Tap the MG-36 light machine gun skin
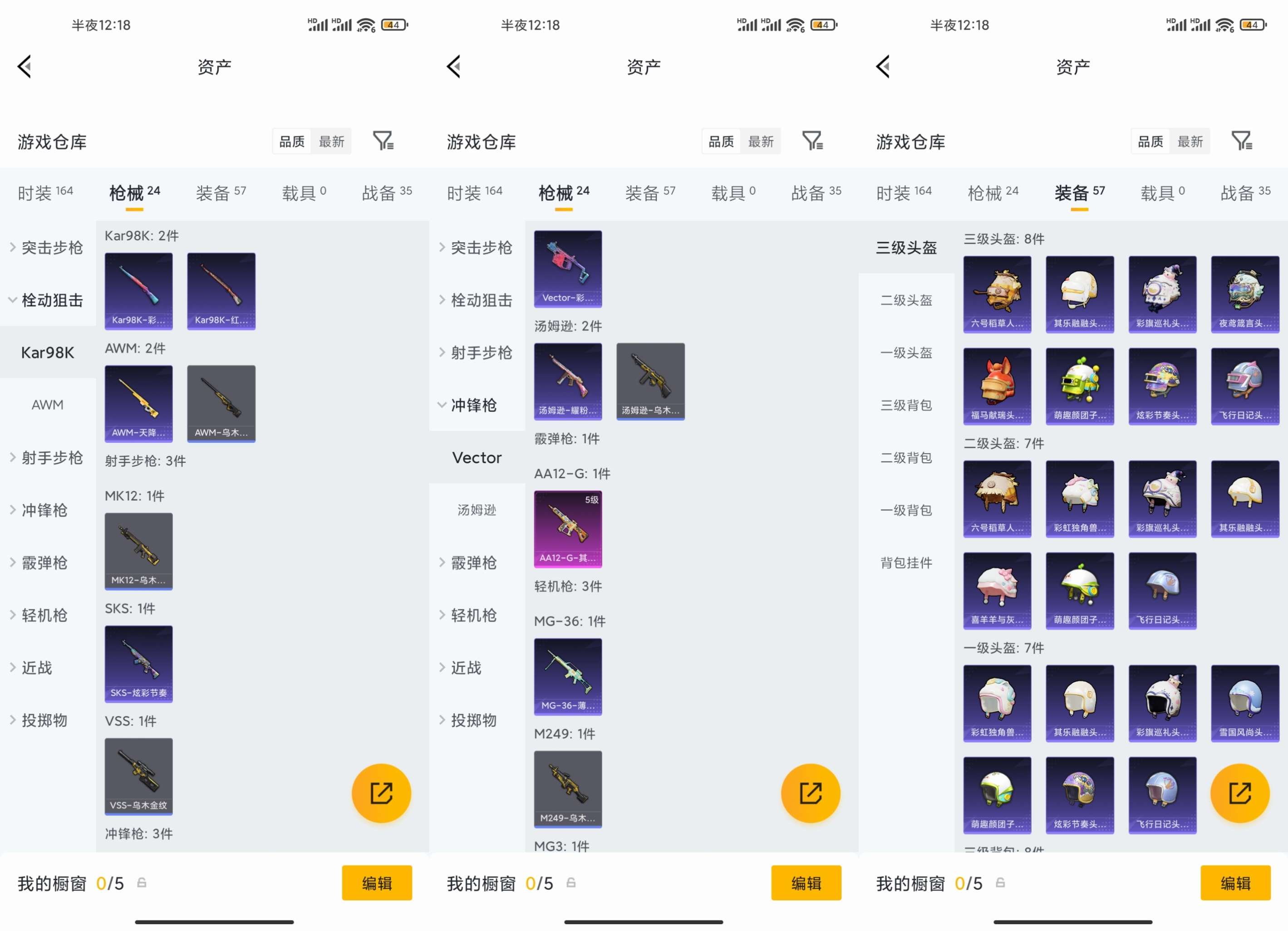The image size is (1288, 931). coord(568,676)
